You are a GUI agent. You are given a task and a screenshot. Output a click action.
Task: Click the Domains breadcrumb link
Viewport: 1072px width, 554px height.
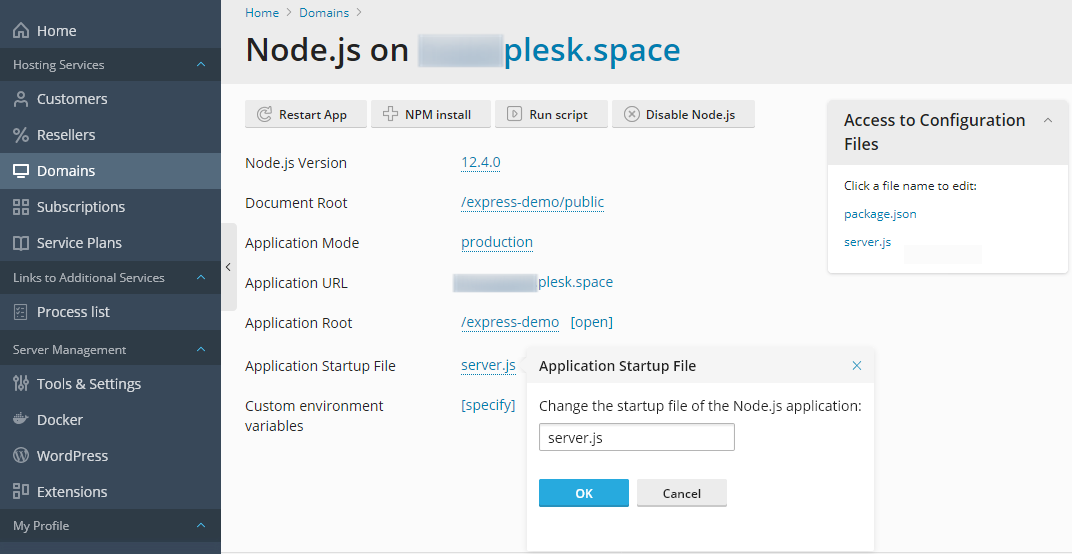click(x=324, y=12)
